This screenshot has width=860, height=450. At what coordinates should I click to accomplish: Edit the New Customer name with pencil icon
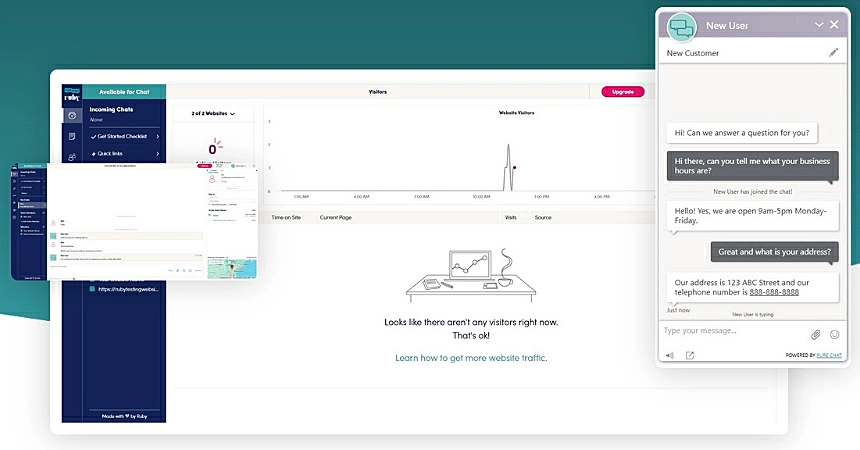point(833,53)
